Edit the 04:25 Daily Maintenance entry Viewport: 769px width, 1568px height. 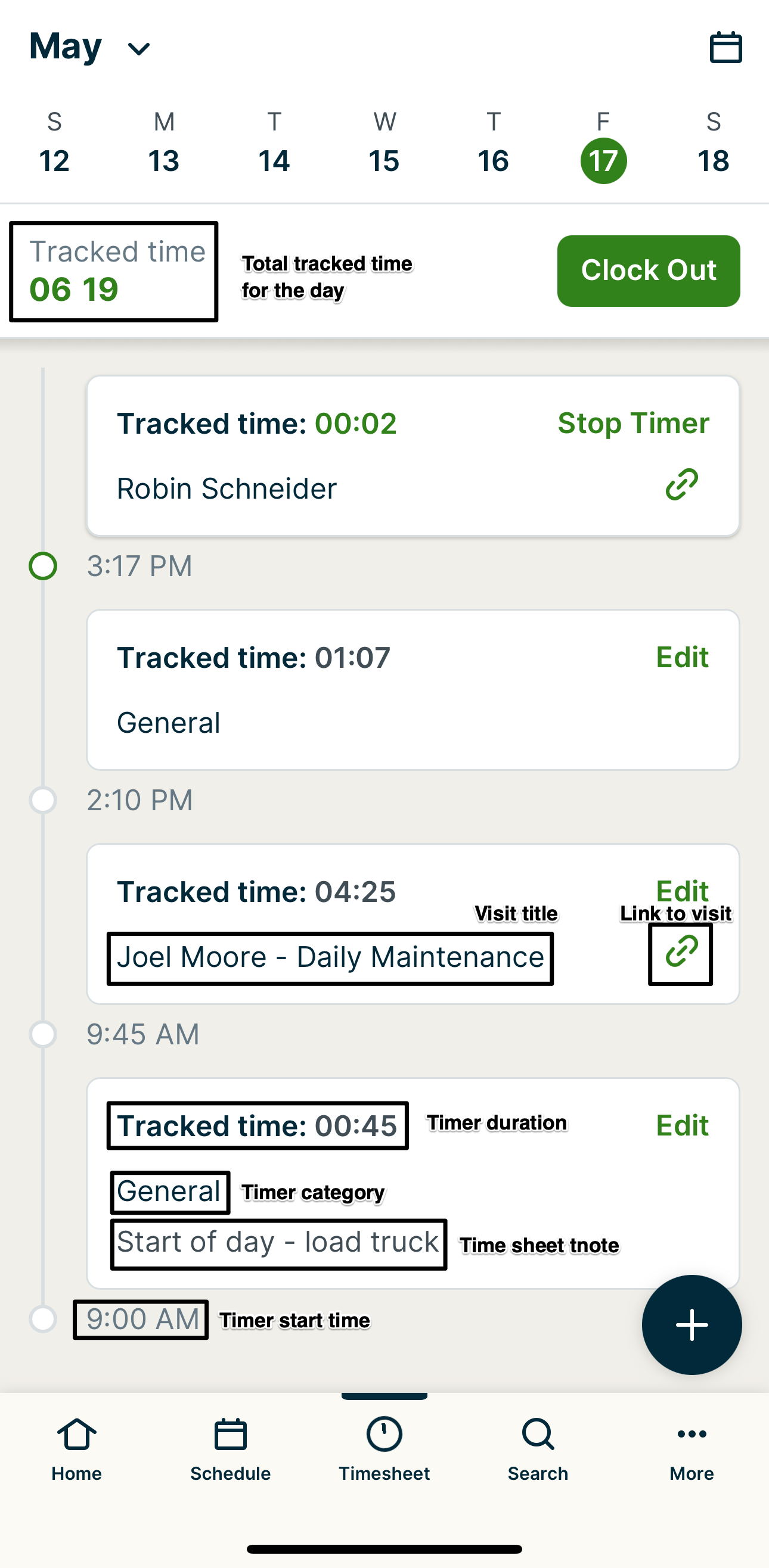point(682,890)
